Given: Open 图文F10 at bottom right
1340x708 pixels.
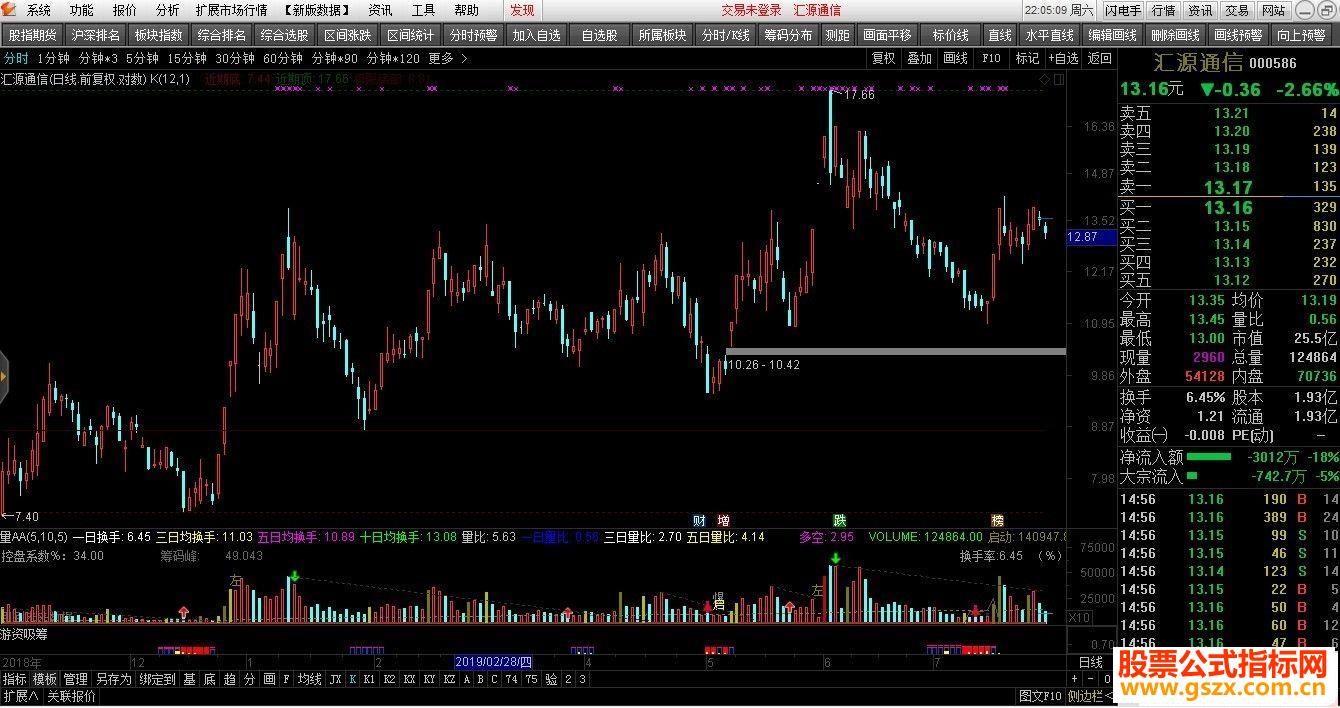Looking at the screenshot, I should [x=1040, y=696].
